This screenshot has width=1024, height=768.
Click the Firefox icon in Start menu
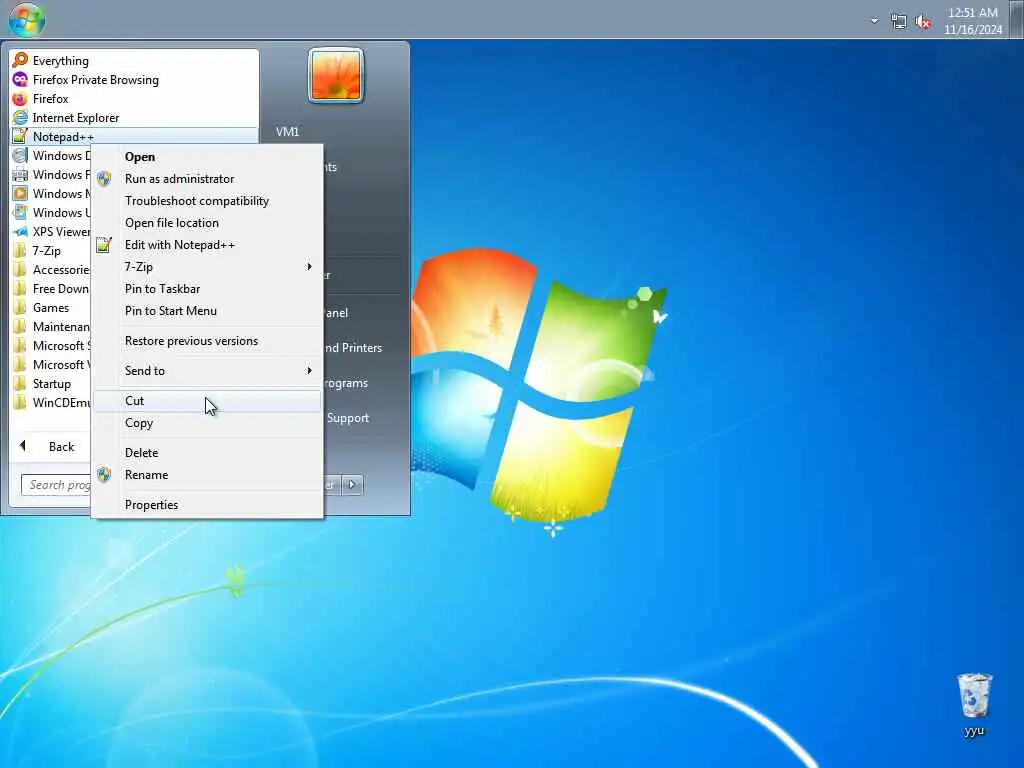tap(20, 99)
